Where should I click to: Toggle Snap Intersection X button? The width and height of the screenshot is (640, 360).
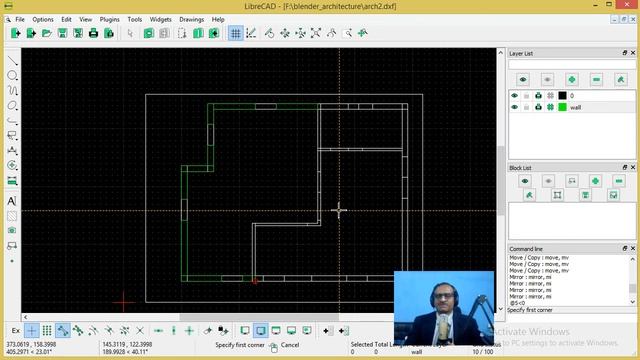click(x=140, y=331)
